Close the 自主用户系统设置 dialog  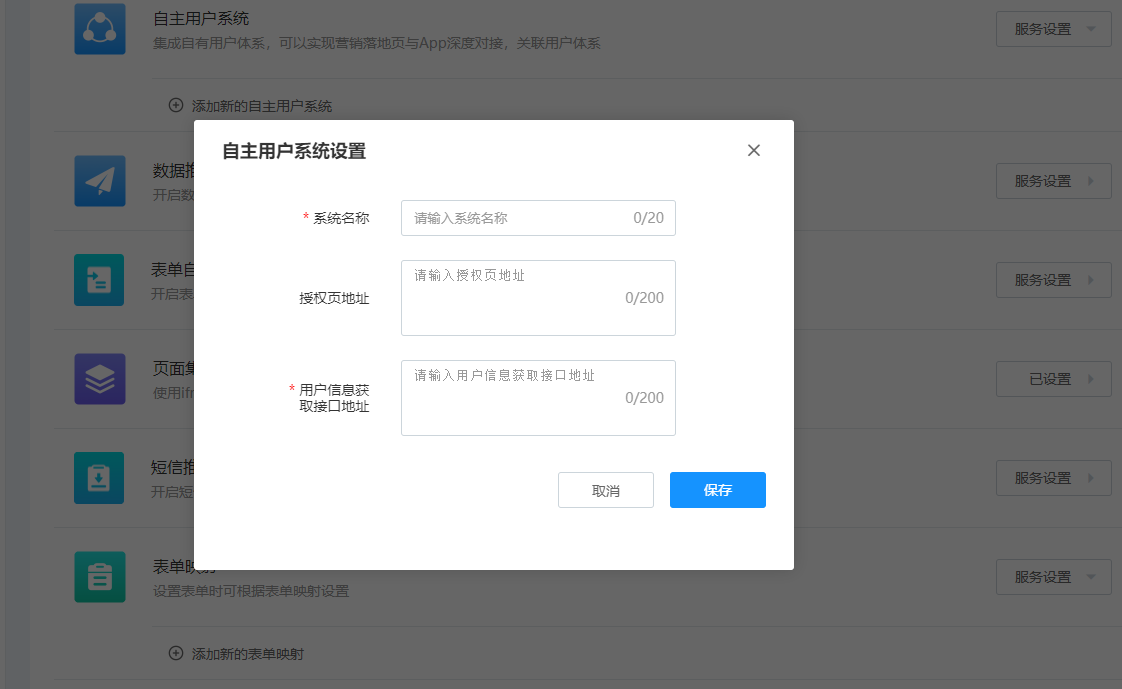click(754, 151)
